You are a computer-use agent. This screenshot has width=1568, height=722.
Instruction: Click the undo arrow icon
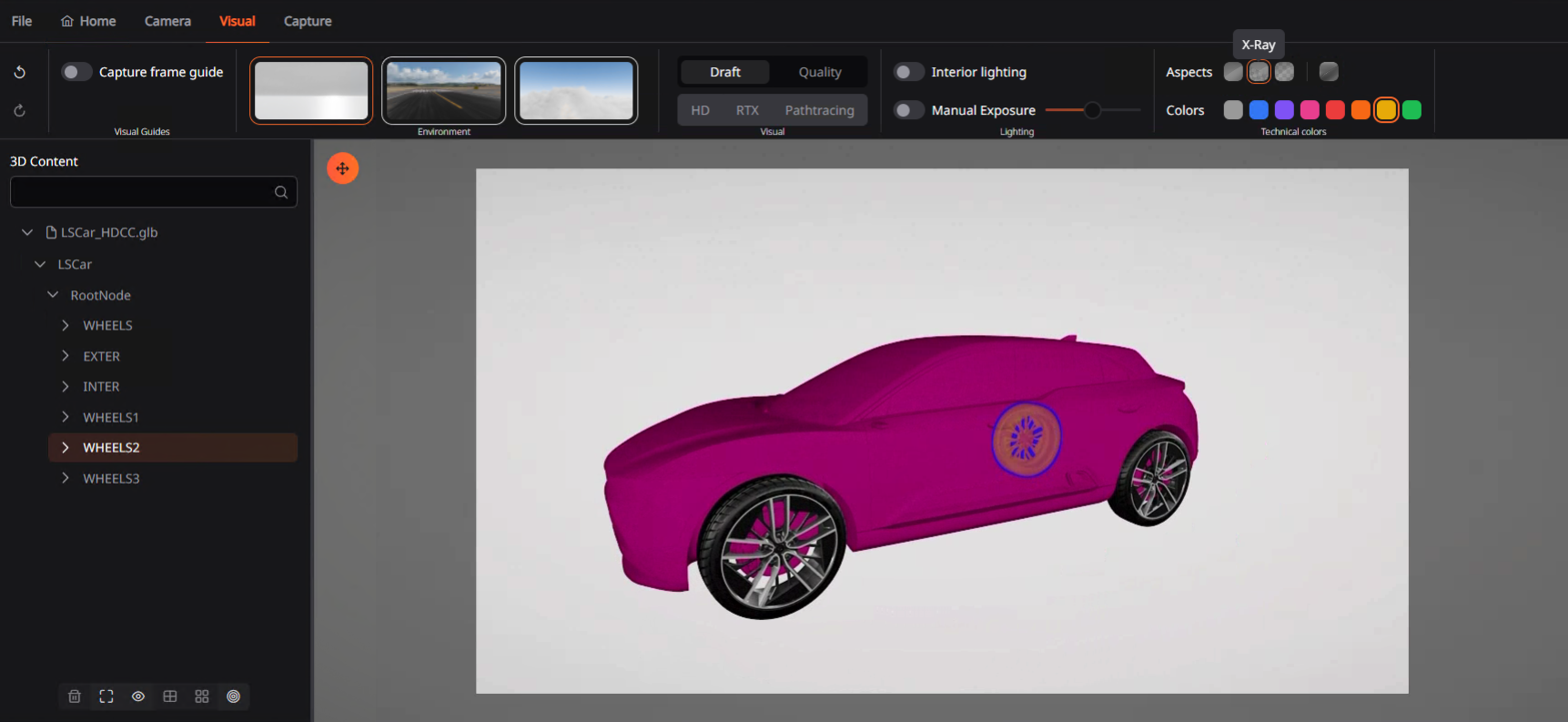pyautogui.click(x=19, y=72)
